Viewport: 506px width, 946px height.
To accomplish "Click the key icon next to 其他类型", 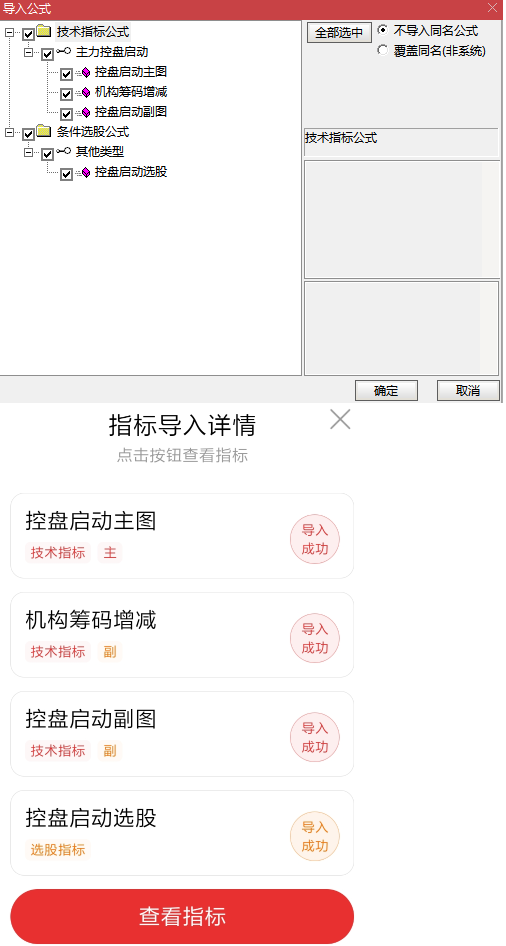I will [63, 152].
